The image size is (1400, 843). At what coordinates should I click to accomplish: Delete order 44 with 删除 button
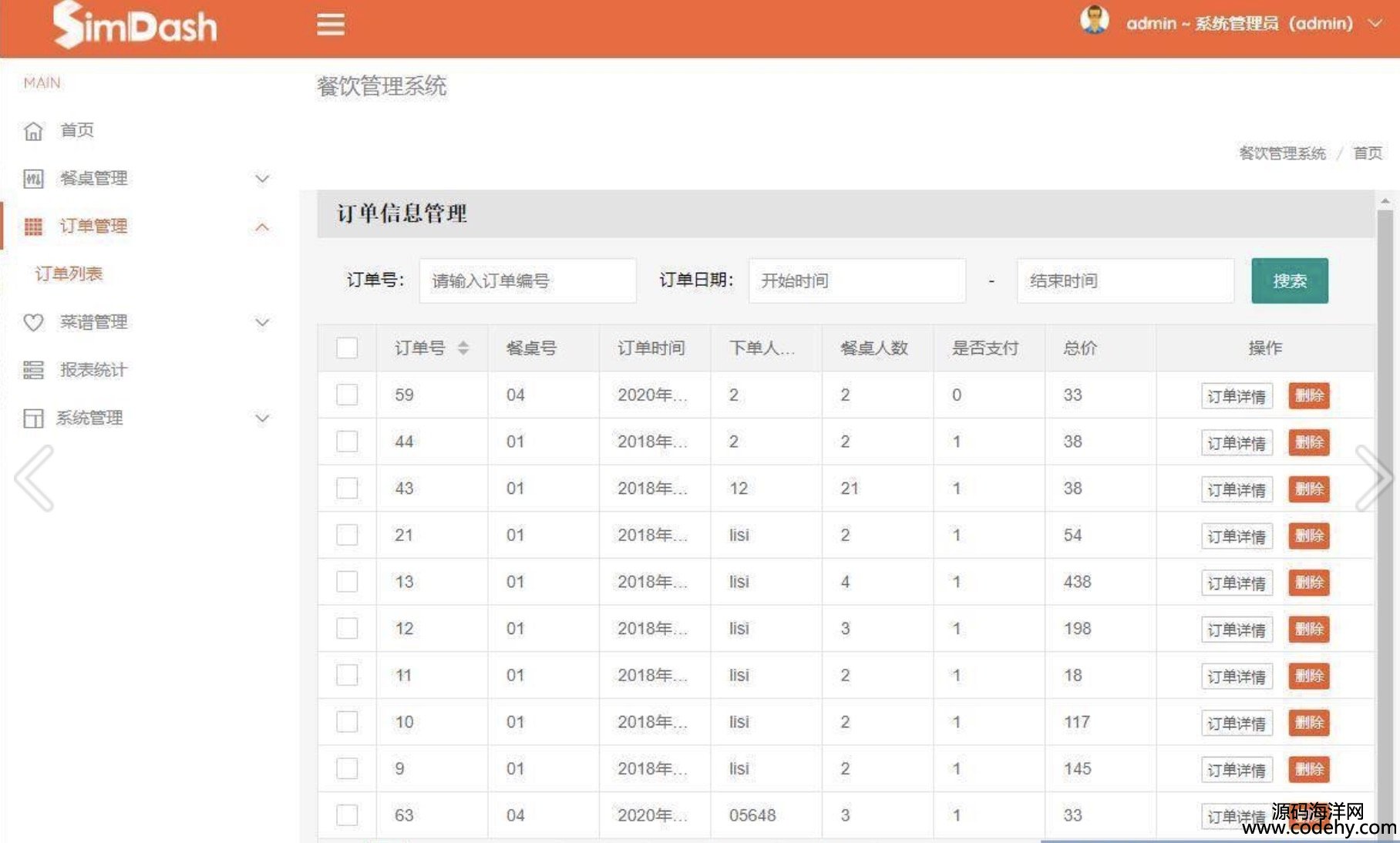coord(1308,442)
